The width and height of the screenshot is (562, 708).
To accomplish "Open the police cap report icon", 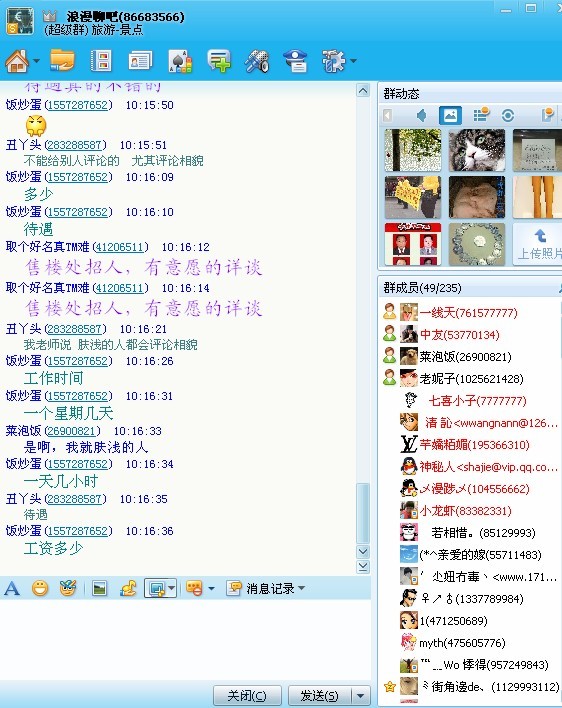I will click(295, 61).
